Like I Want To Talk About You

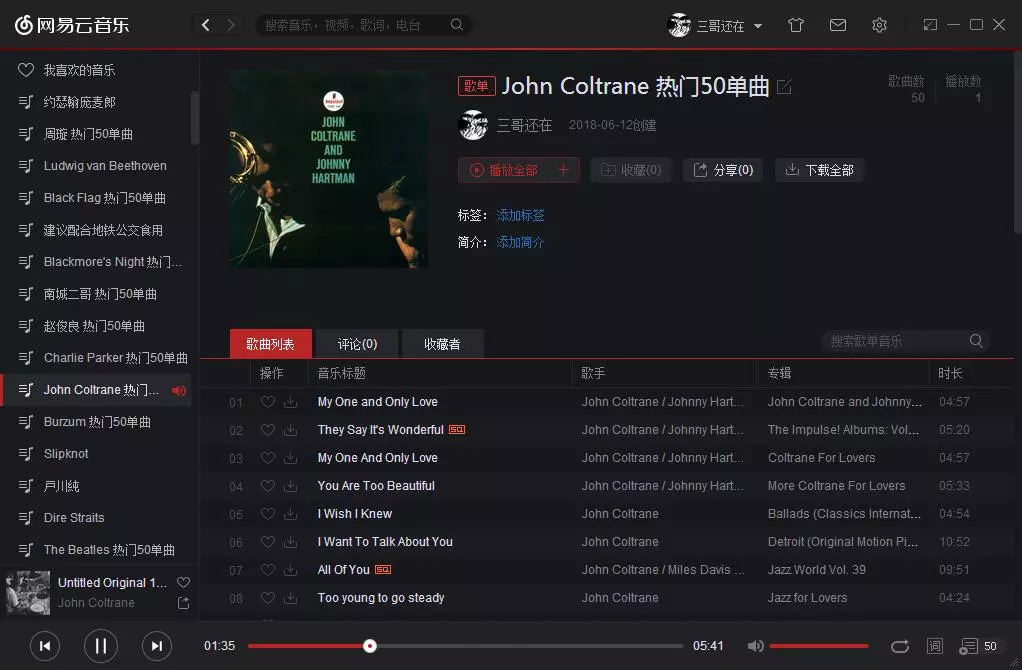pos(268,542)
